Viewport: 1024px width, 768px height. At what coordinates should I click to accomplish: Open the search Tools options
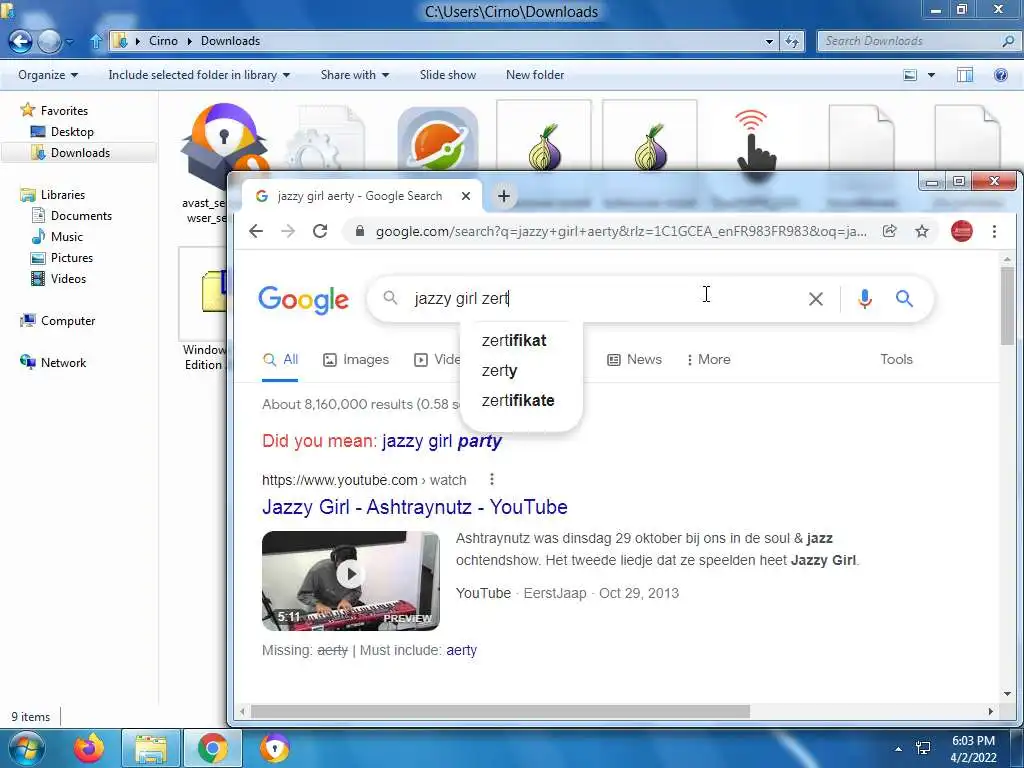coord(896,359)
